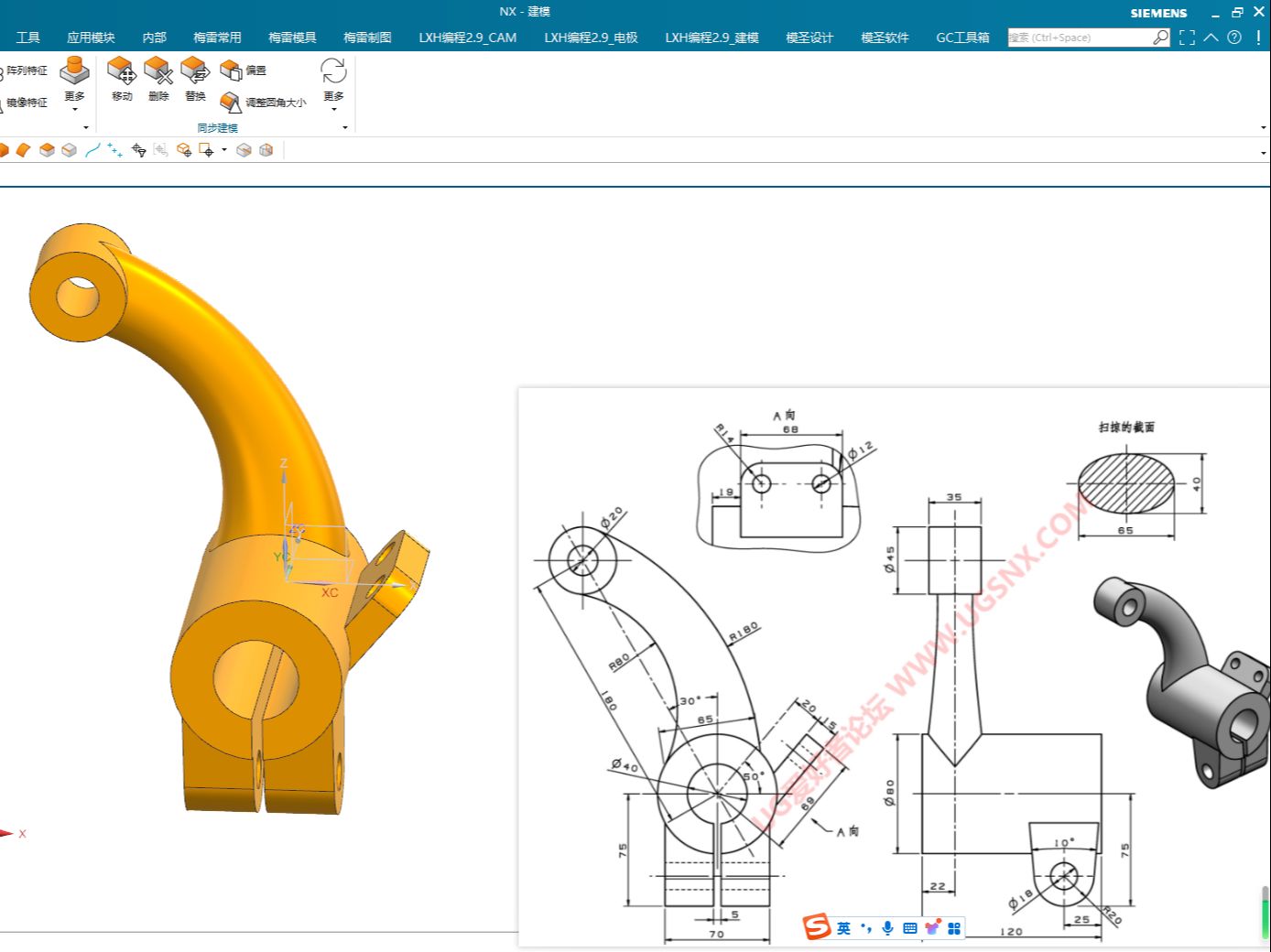Open the help question mark icon
This screenshot has height=952, width=1271.
1234,38
